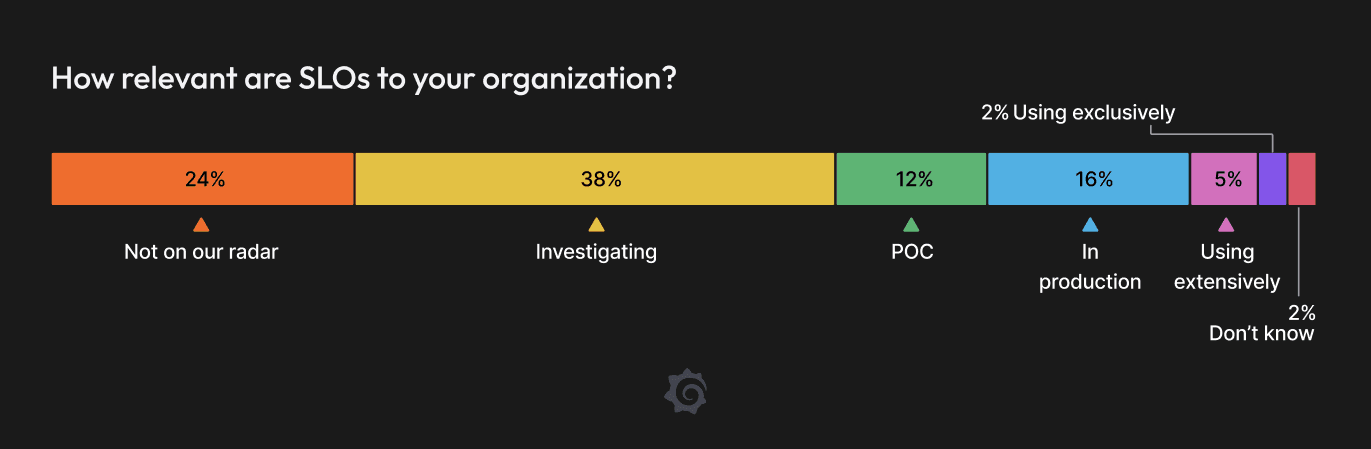Screen dimensions: 1371x449
Task: Click the Investigating label
Action: pyautogui.click(x=596, y=252)
